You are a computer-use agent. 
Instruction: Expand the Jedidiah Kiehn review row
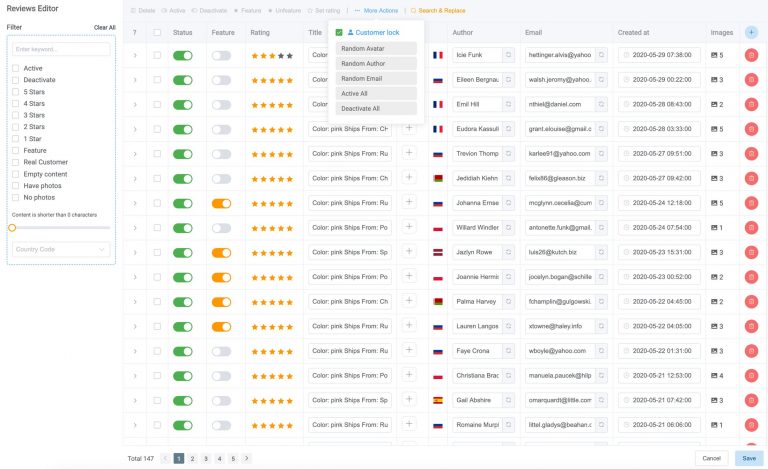click(135, 178)
